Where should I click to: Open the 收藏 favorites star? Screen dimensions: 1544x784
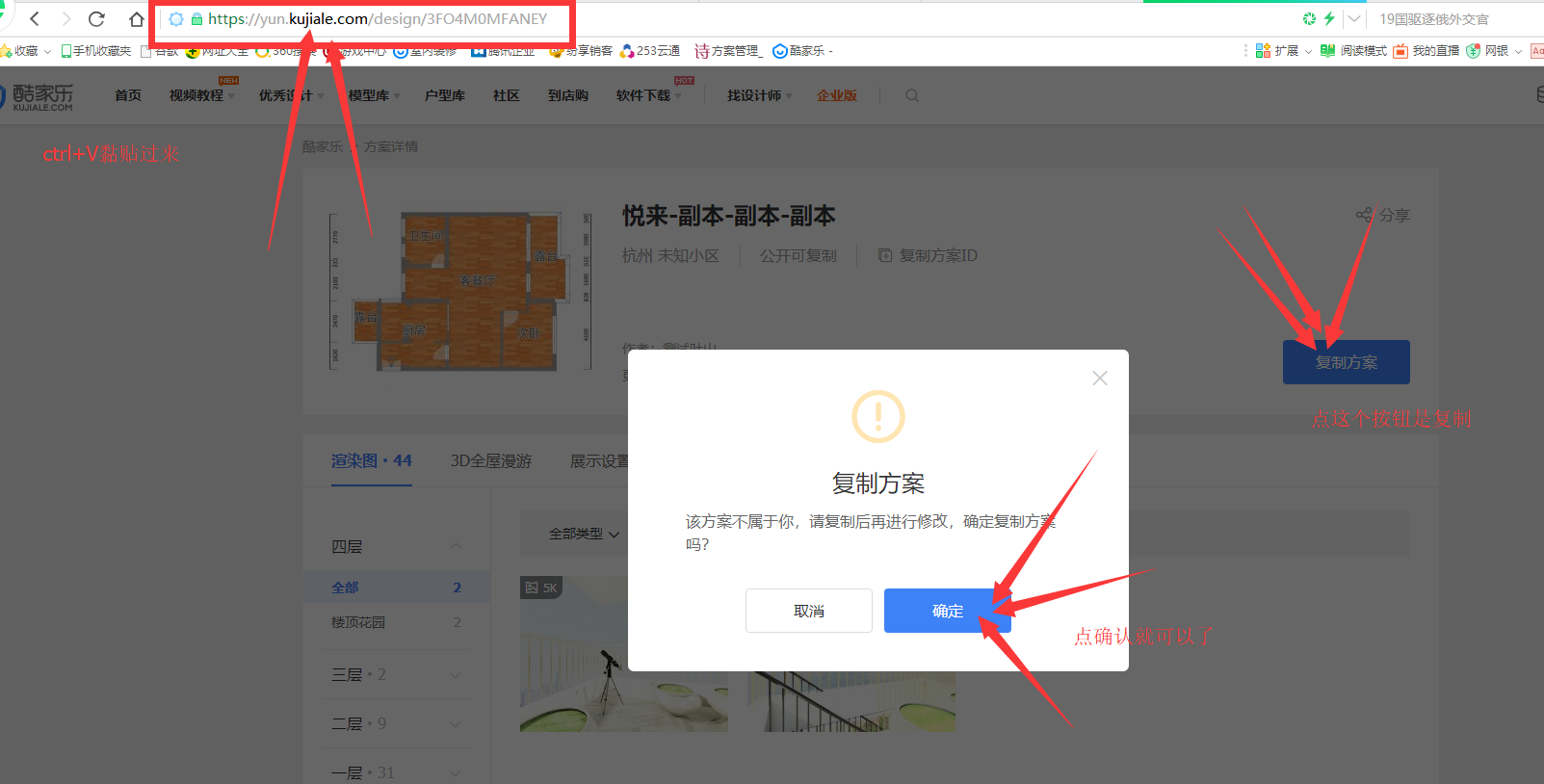click(6, 50)
